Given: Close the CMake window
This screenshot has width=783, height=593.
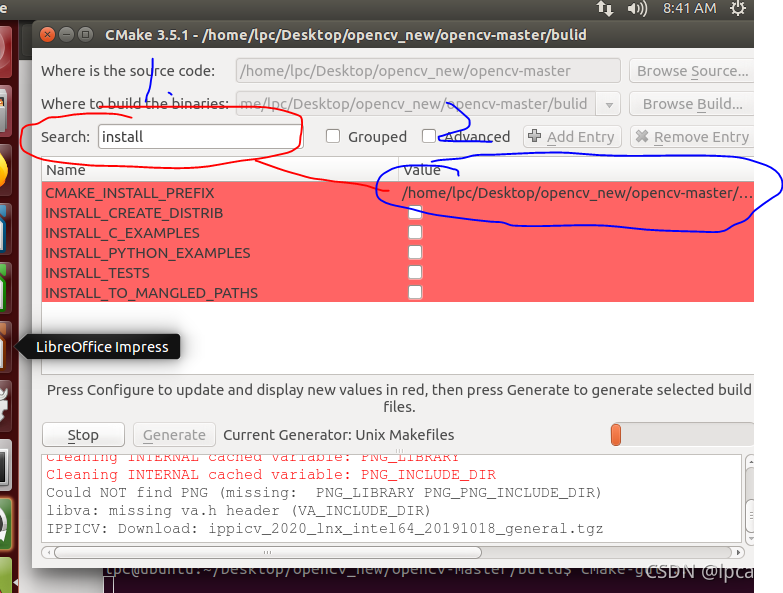Looking at the screenshot, I should click(x=47, y=34).
